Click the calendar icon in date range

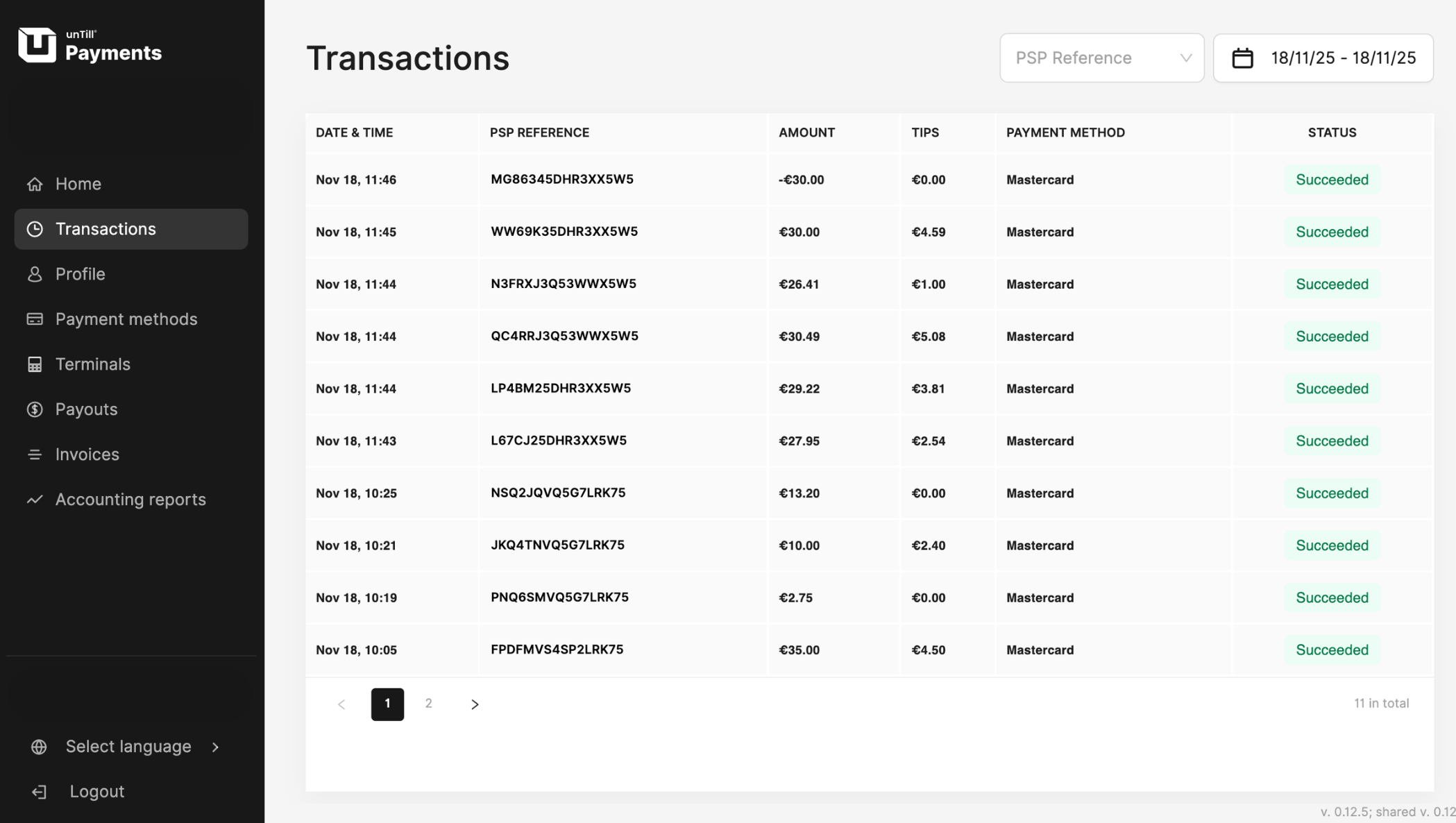(x=1242, y=58)
